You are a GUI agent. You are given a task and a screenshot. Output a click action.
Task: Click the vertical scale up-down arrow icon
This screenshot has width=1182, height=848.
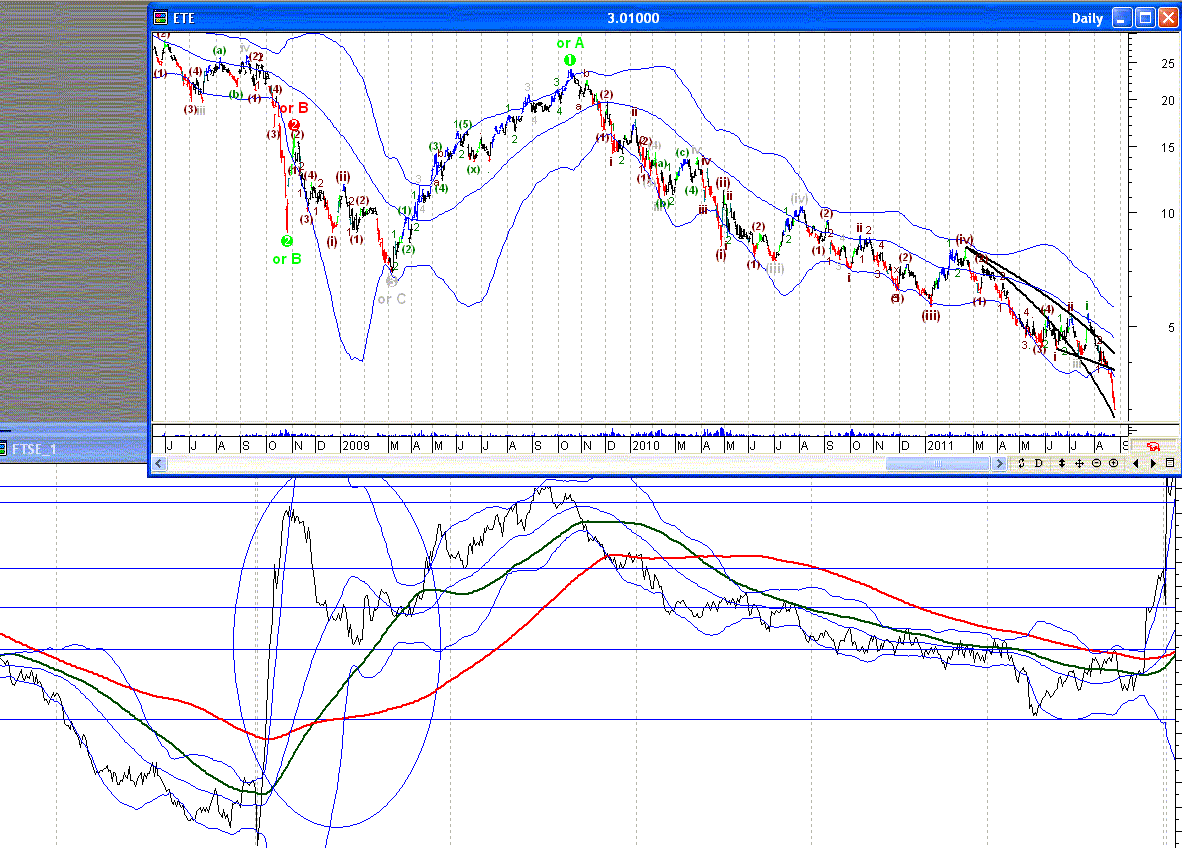pyautogui.click(x=1061, y=463)
